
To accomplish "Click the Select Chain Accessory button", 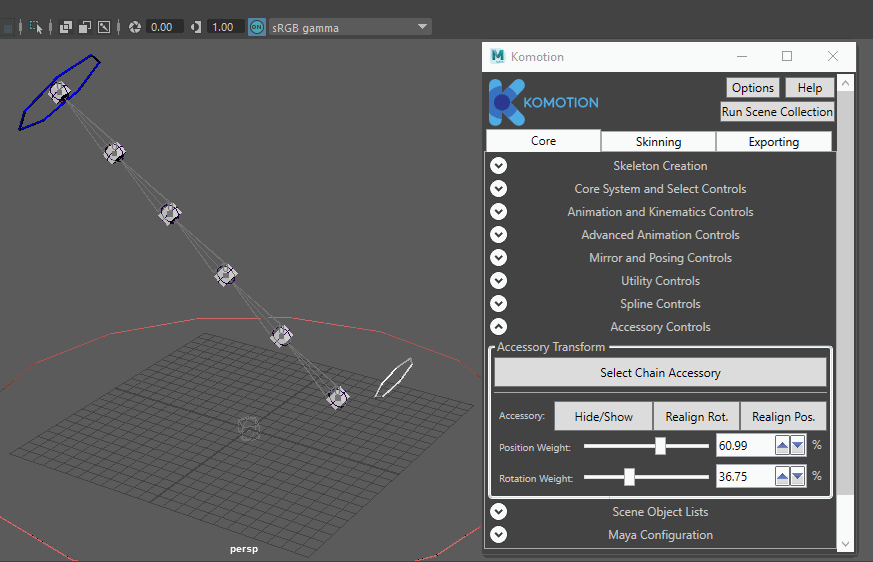I will coord(660,372).
